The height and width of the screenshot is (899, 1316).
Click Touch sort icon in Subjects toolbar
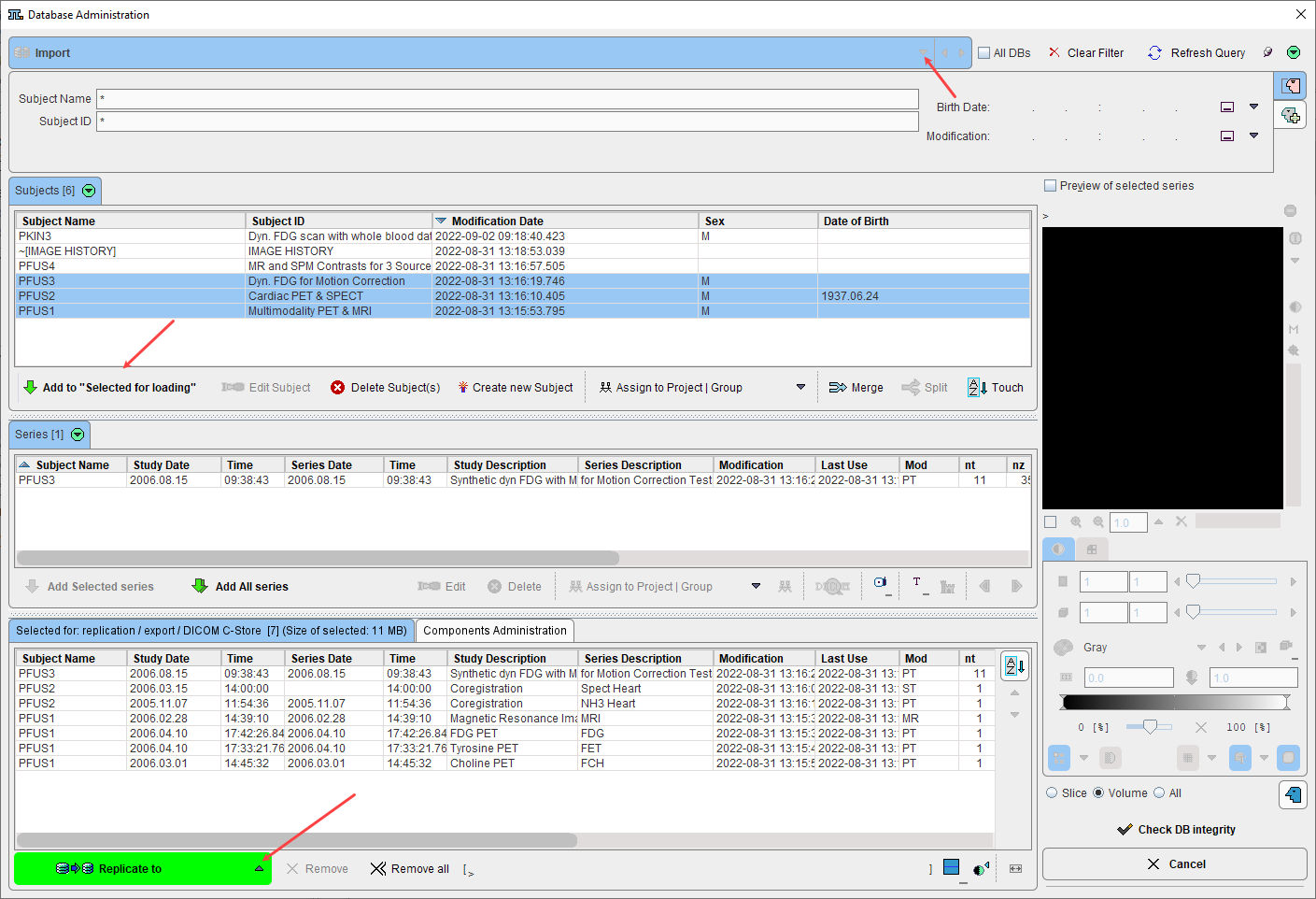click(x=977, y=388)
